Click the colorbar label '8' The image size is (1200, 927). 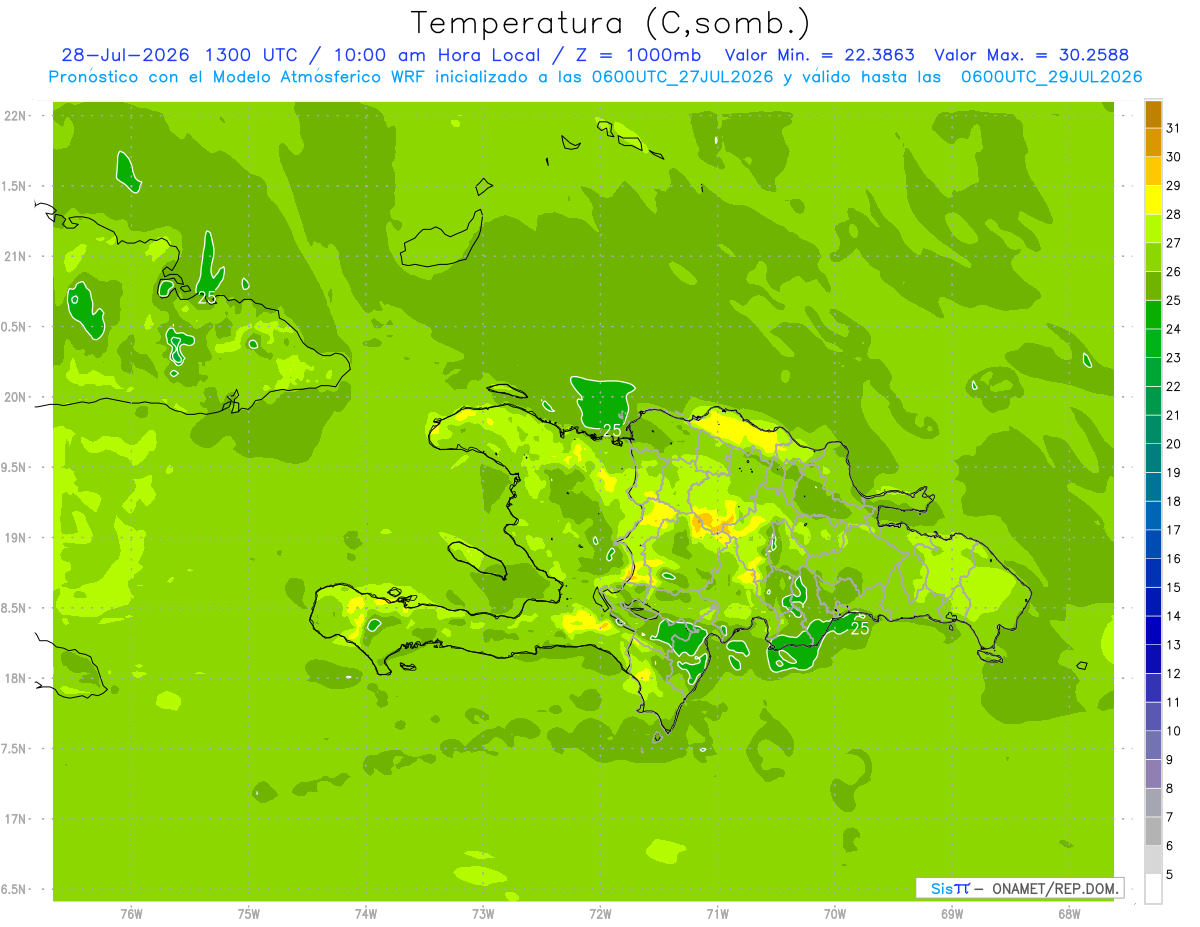[1170, 789]
